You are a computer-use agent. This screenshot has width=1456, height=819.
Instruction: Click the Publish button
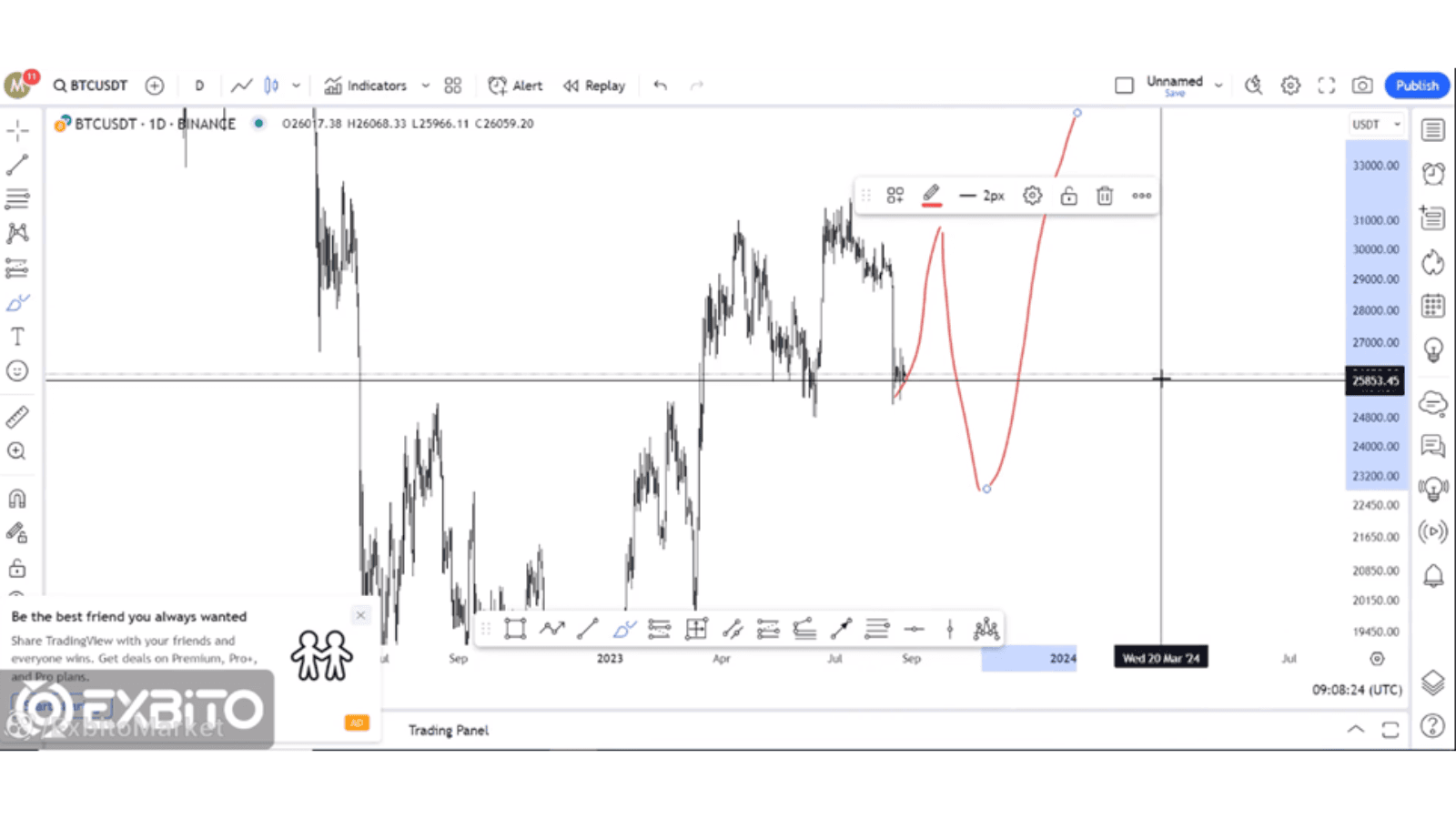tap(1417, 86)
